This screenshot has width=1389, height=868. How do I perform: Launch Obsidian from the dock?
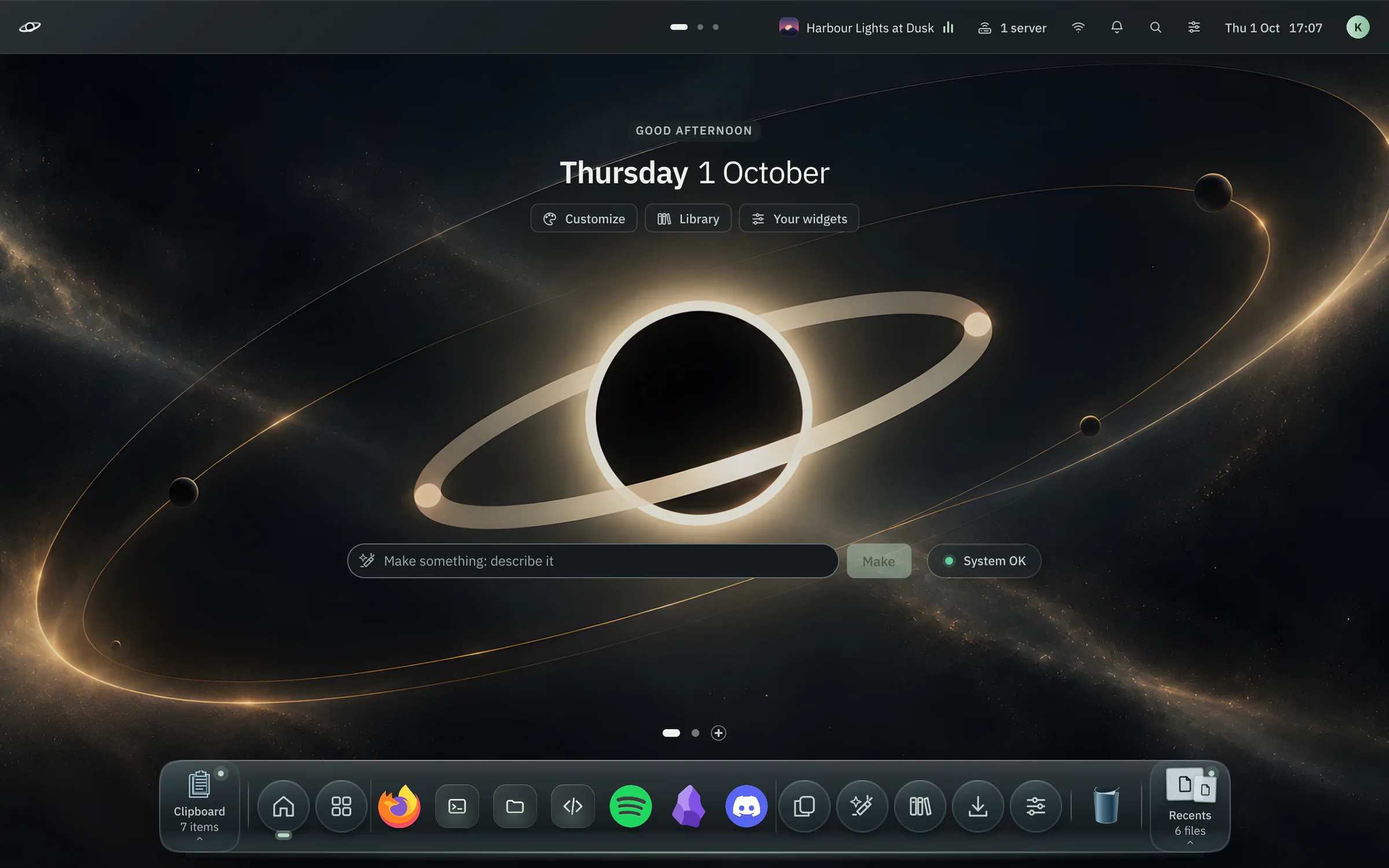[x=688, y=806]
